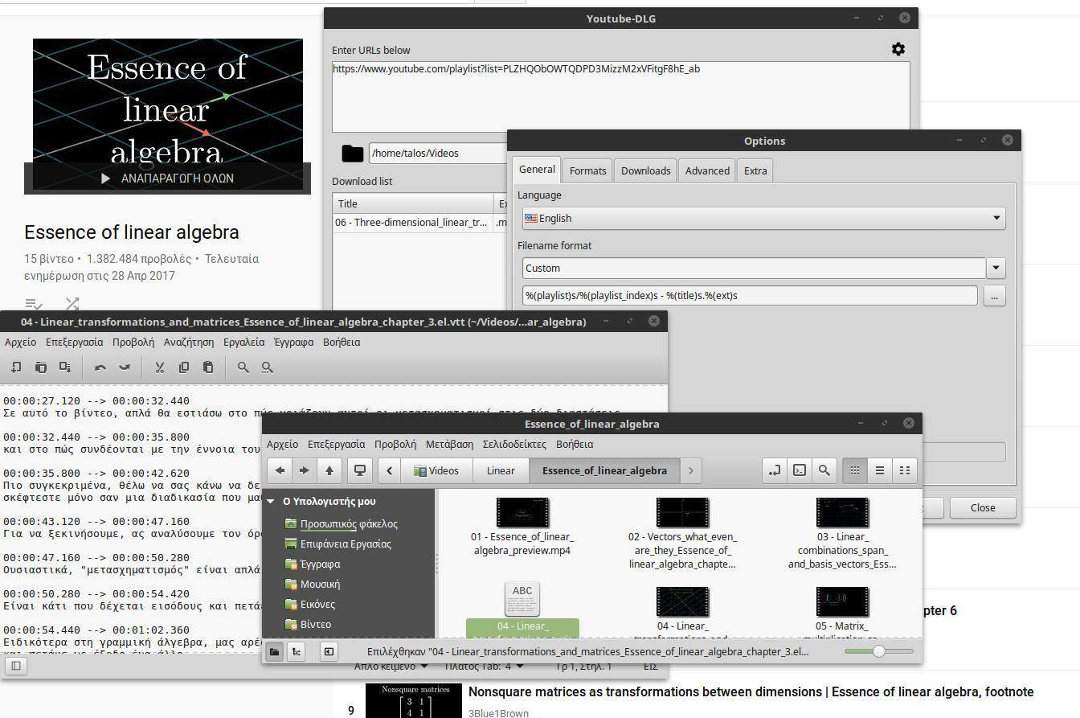Image resolution: width=1080 pixels, height=718 pixels.
Task: Expand the Filename format Custom dropdown
Action: click(995, 268)
